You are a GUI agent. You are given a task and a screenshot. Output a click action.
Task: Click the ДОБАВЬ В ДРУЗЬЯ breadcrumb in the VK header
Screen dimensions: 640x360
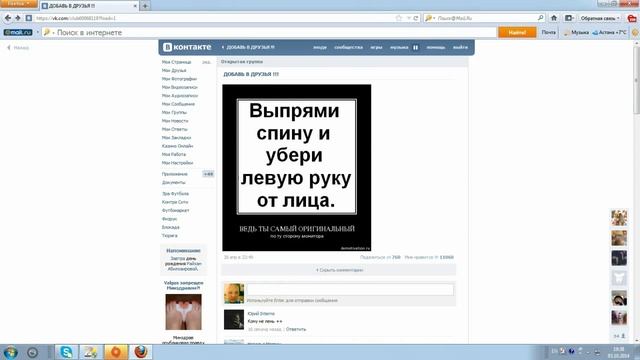coord(248,47)
